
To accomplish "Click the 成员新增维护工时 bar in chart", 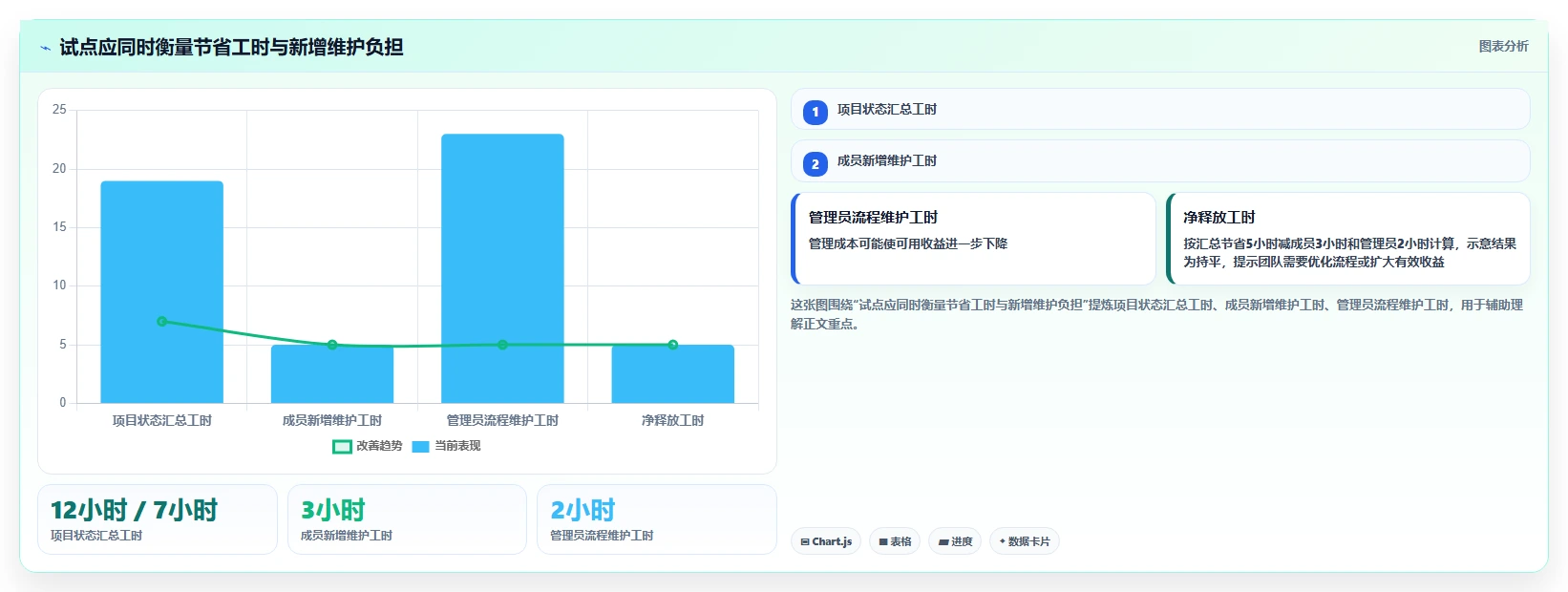I will [x=332, y=373].
